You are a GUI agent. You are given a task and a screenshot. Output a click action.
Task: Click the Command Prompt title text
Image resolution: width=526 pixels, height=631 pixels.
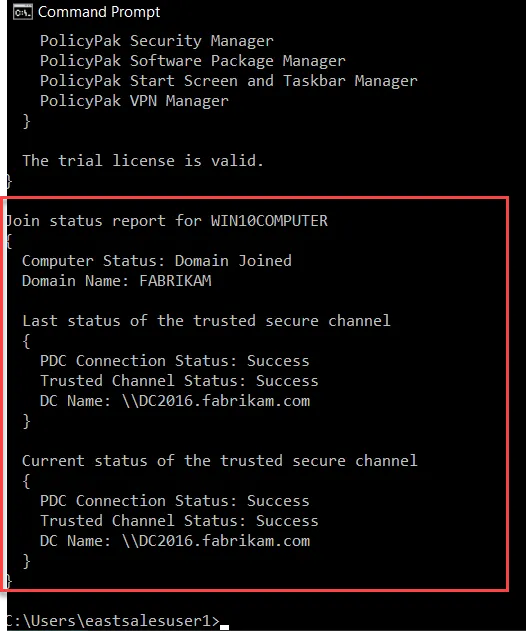[x=99, y=12]
